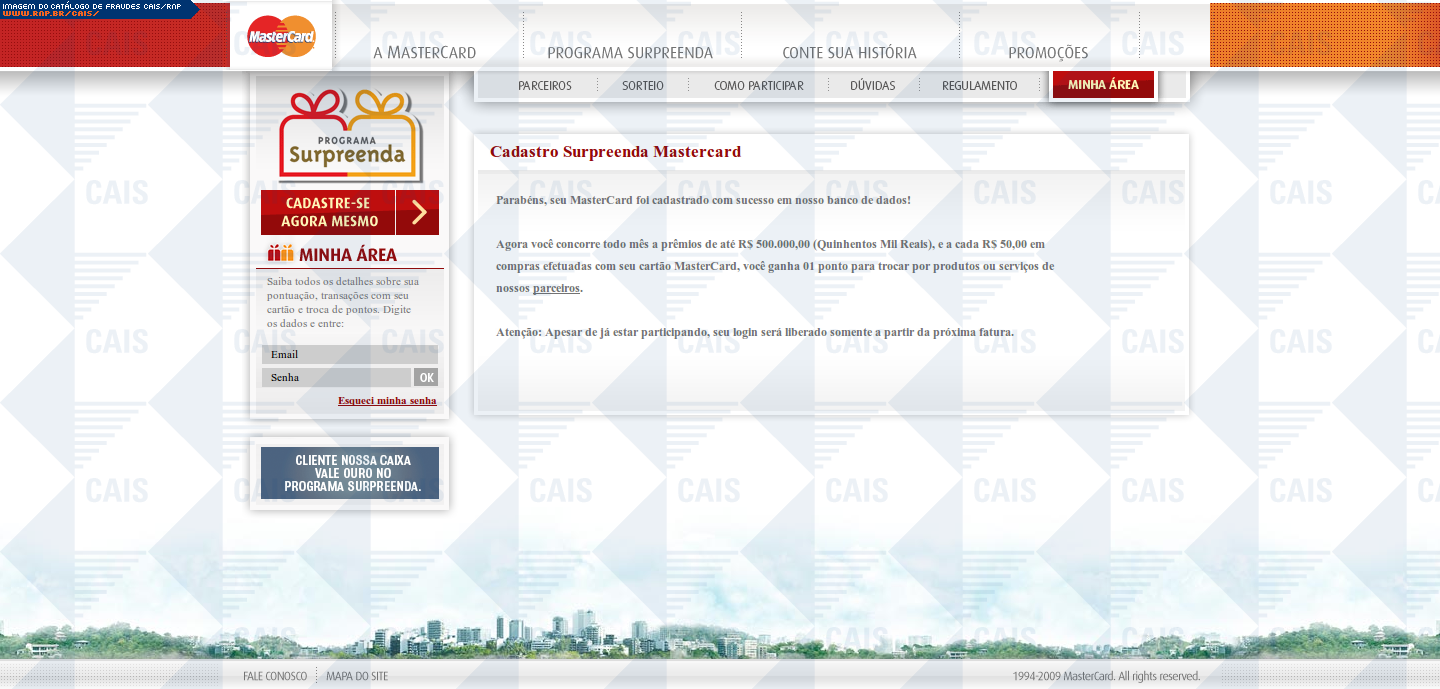Screen dimensions: 1440x689
Task: Submit login with the OK button
Action: point(426,378)
